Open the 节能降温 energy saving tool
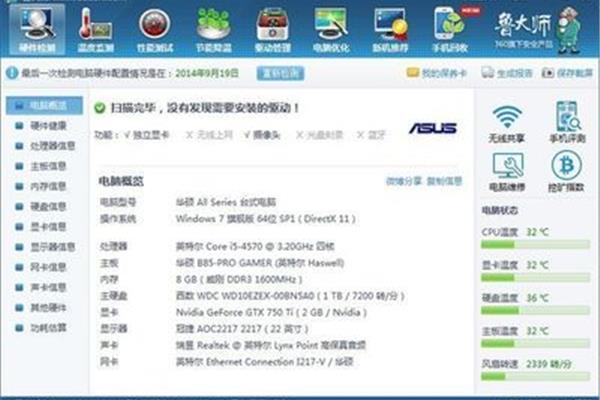 coord(213,30)
